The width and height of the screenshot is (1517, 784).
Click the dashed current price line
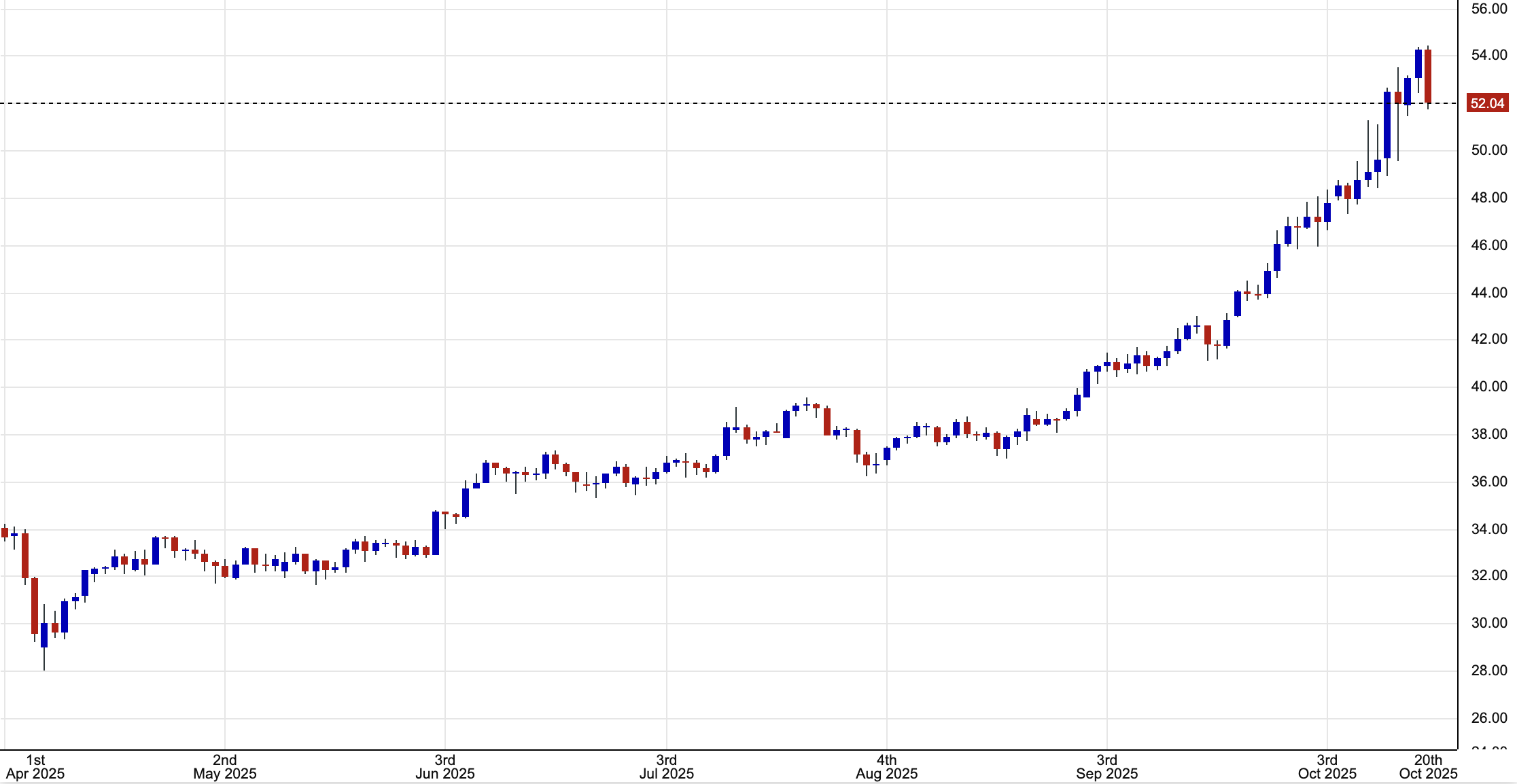pyautogui.click(x=680, y=103)
